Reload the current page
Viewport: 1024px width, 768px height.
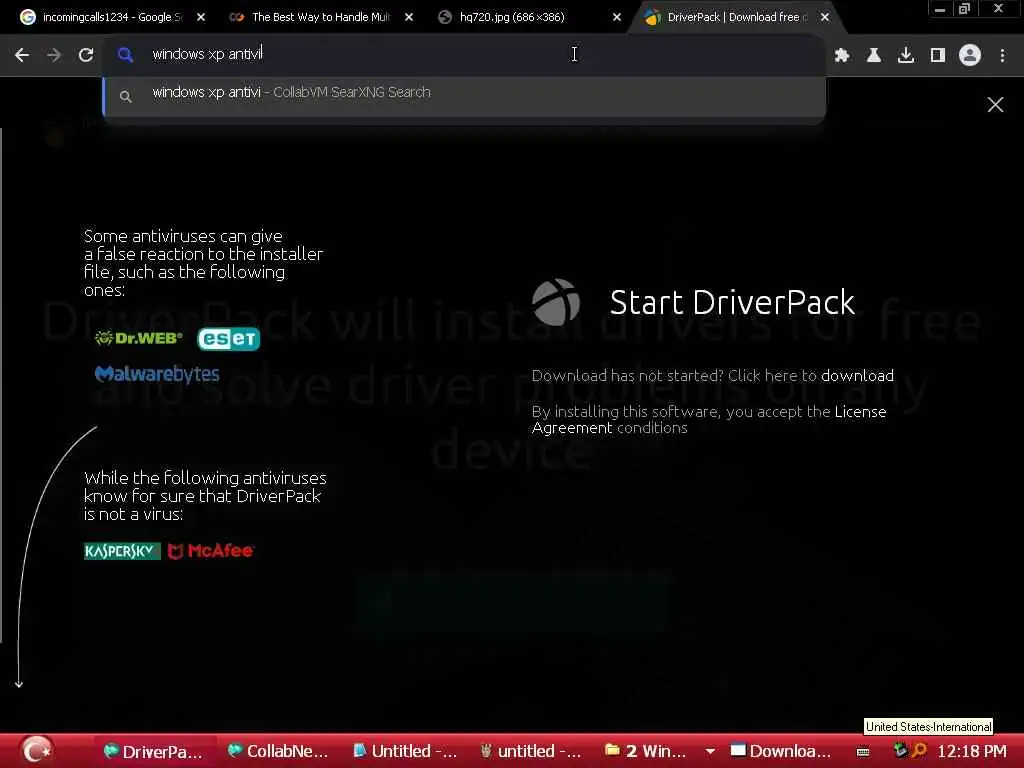(x=86, y=55)
